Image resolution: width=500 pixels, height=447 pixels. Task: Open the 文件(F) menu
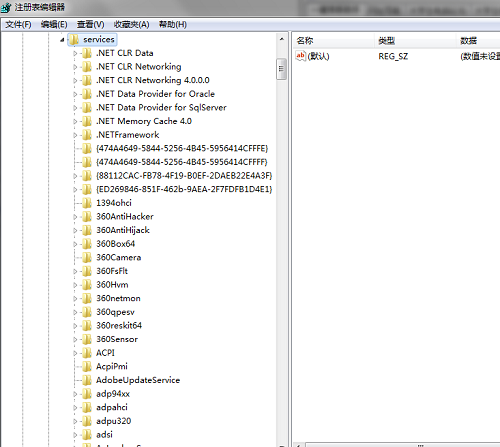tap(18, 25)
